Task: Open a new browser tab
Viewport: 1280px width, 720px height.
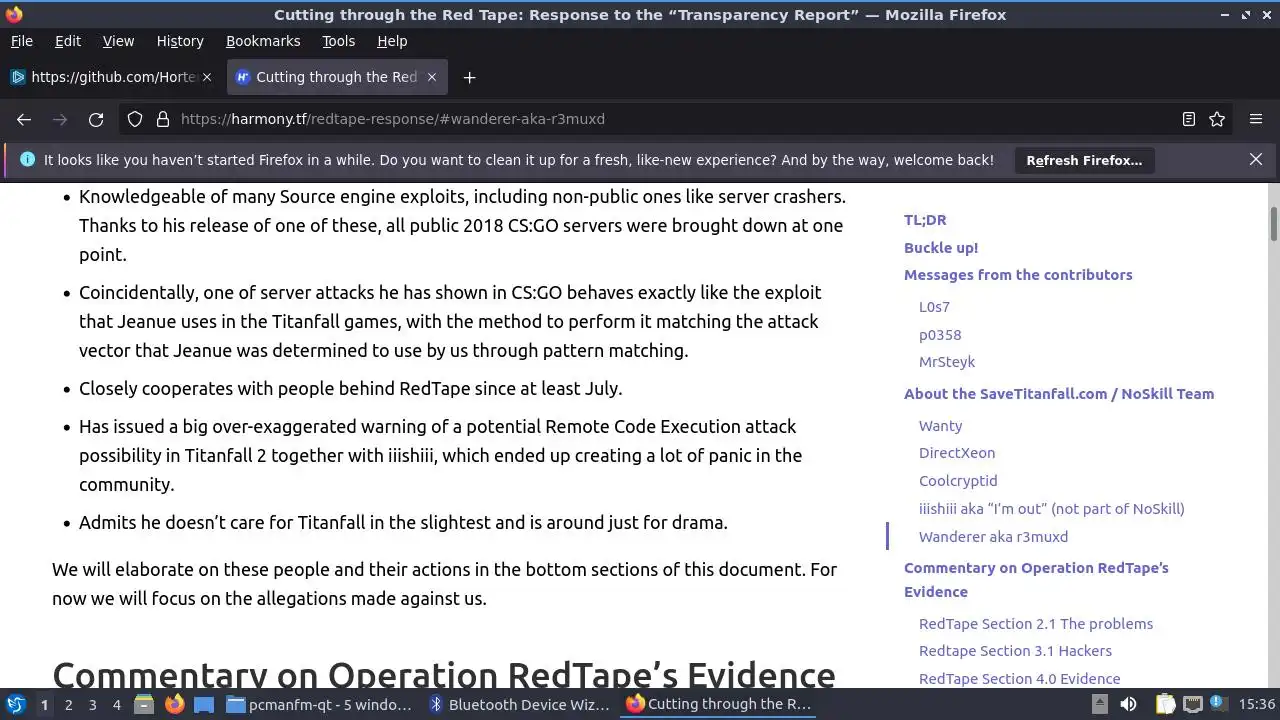Action: click(x=469, y=77)
